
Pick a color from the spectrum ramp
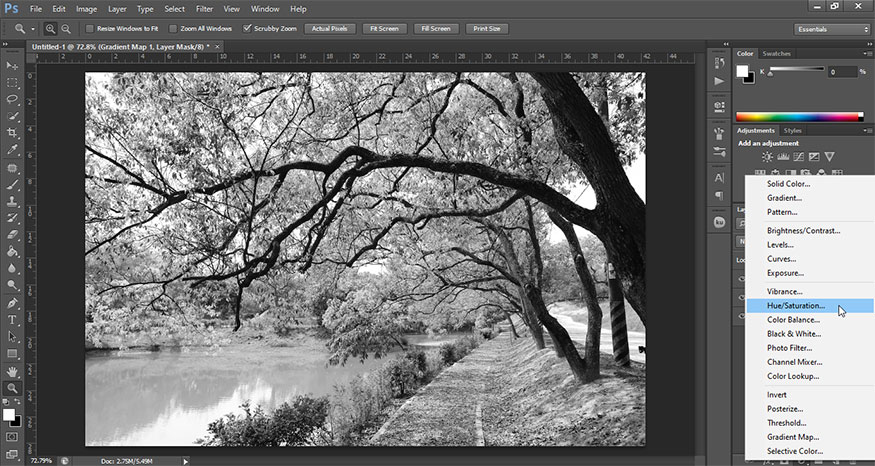point(799,117)
